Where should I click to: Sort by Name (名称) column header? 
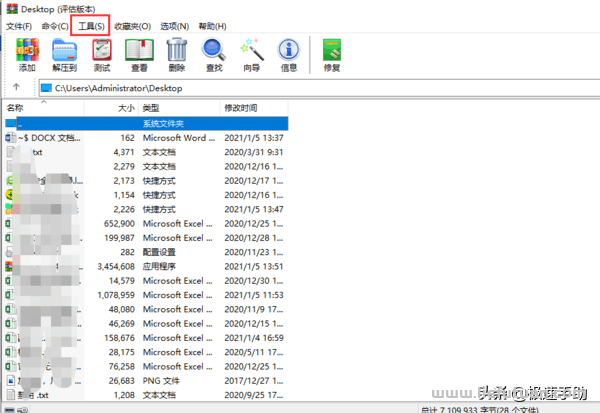tap(43, 108)
